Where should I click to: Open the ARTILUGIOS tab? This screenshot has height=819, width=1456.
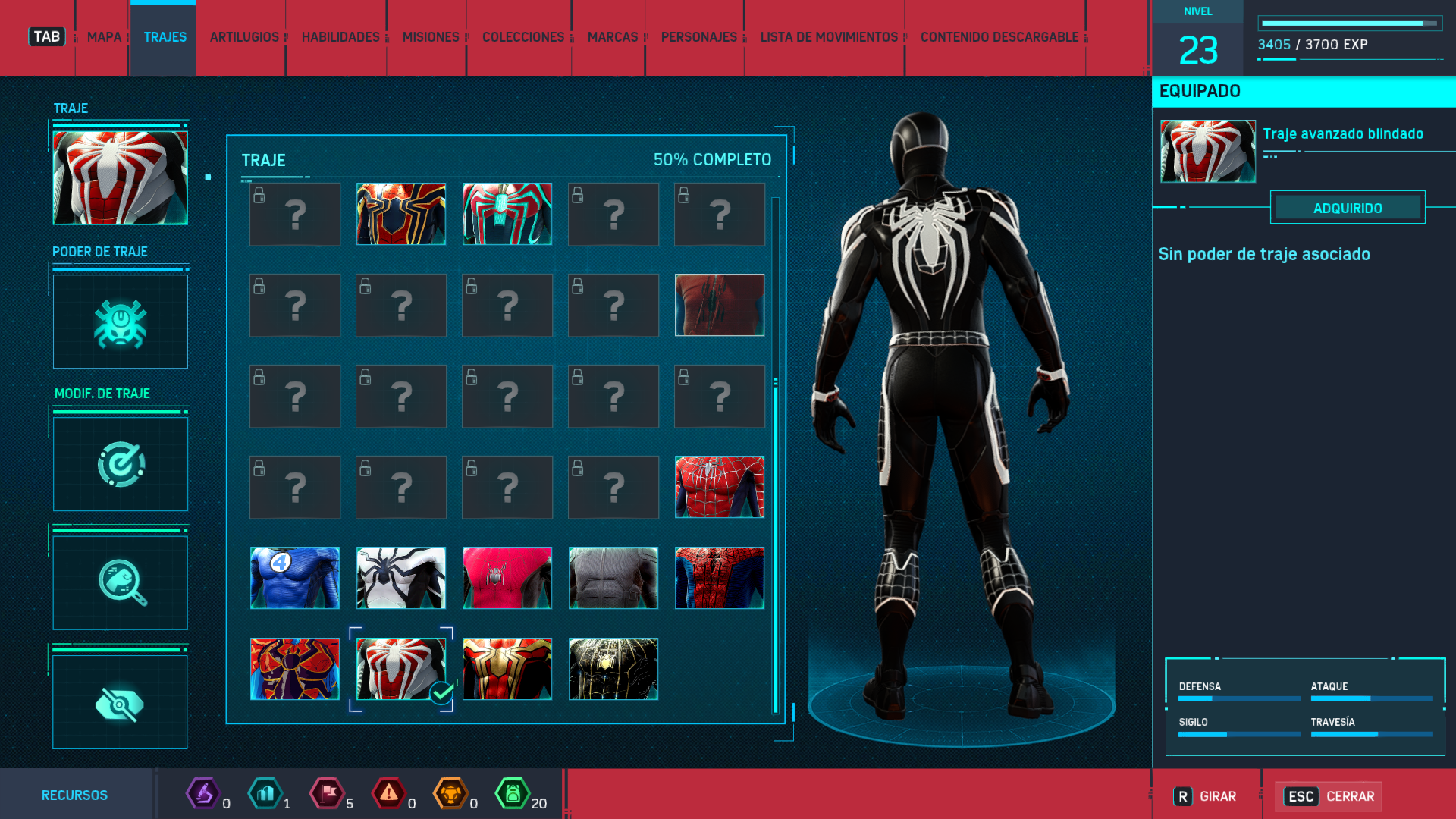(244, 37)
